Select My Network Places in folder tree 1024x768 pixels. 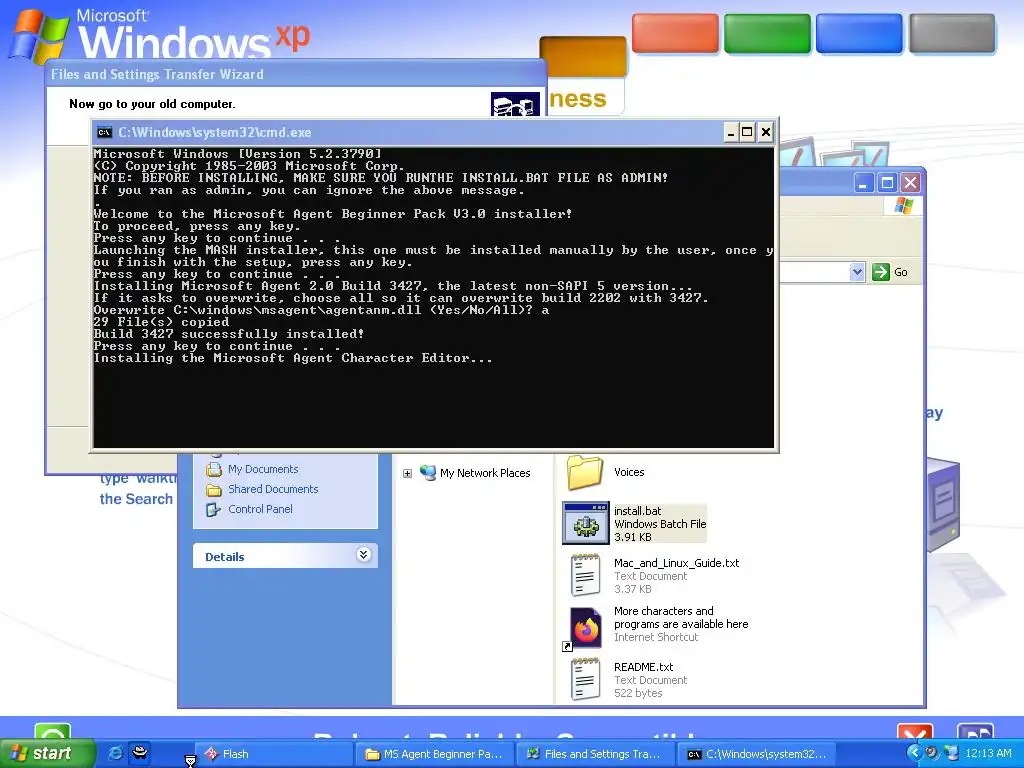point(485,473)
